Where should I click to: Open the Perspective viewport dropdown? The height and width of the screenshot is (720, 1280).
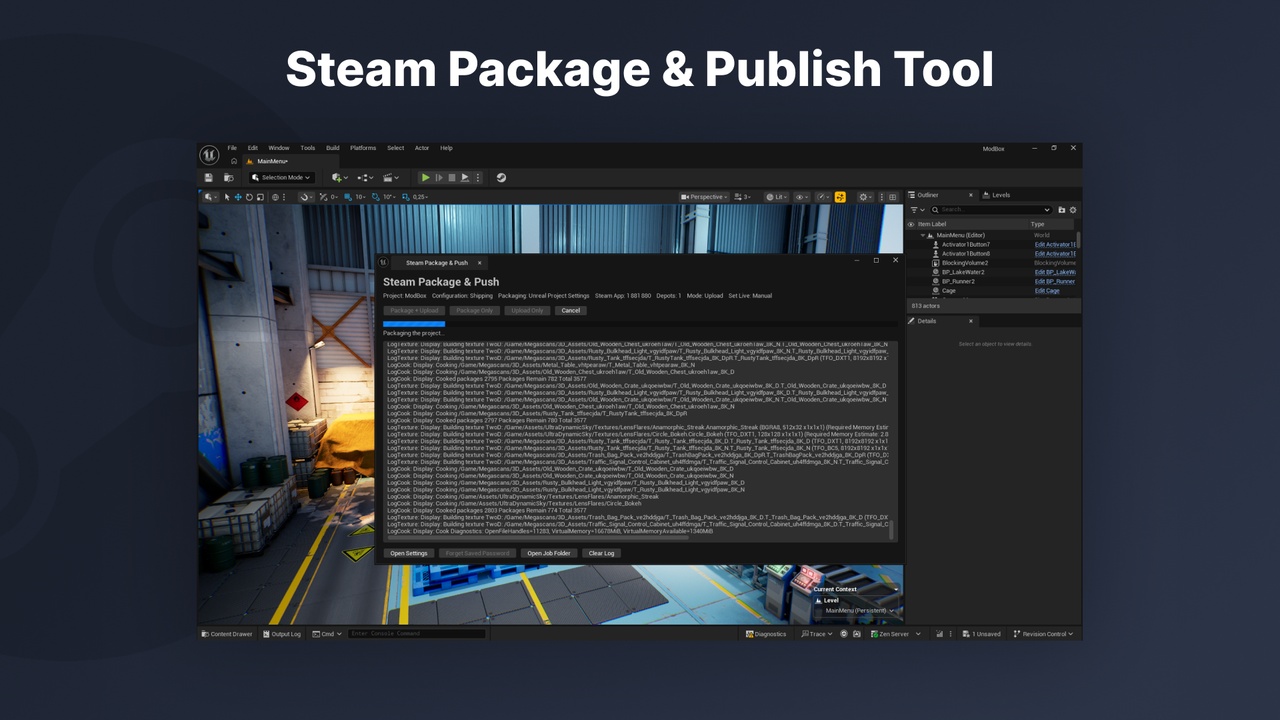tap(704, 197)
